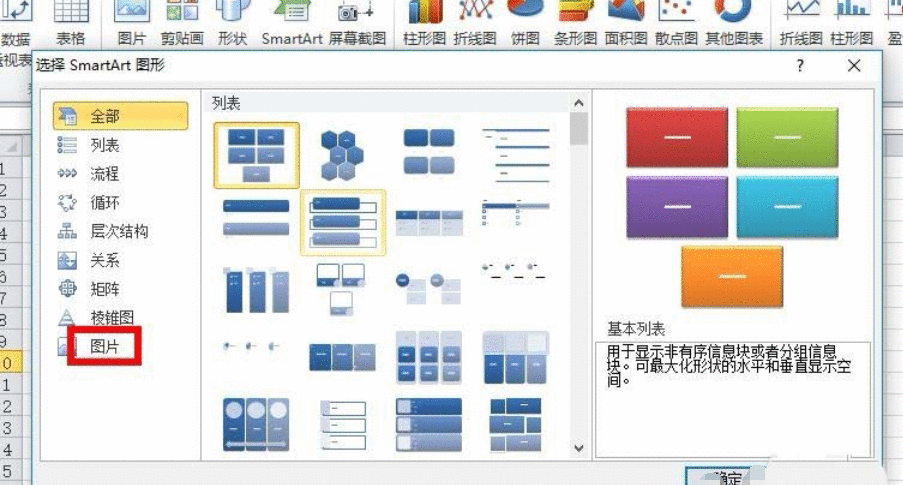This screenshot has width=903, height=485.
Task: Select the 全部 category in SmartArt dialog
Action: (x=120, y=116)
